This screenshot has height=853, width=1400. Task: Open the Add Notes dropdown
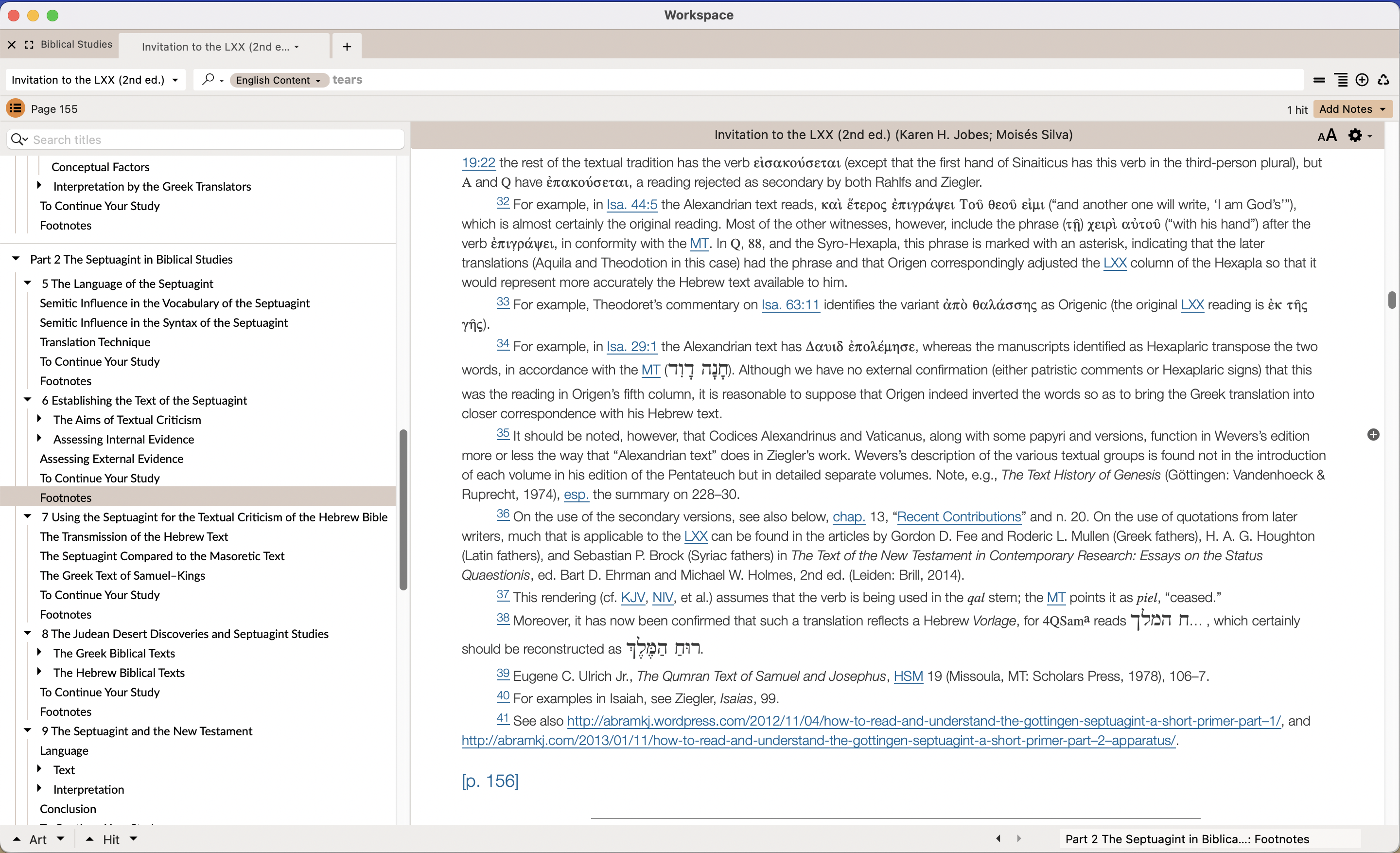click(x=1352, y=108)
